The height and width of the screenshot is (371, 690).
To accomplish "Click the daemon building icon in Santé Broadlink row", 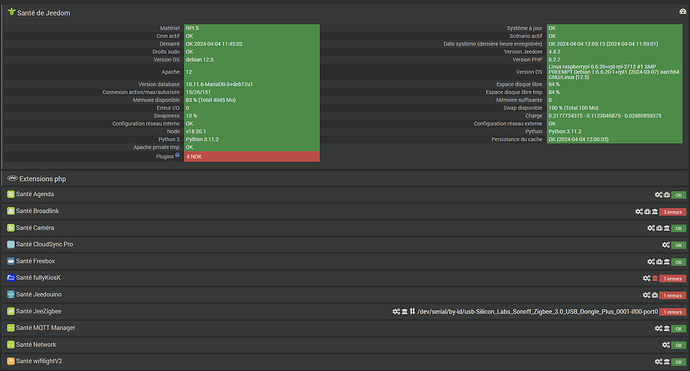I will (655, 211).
